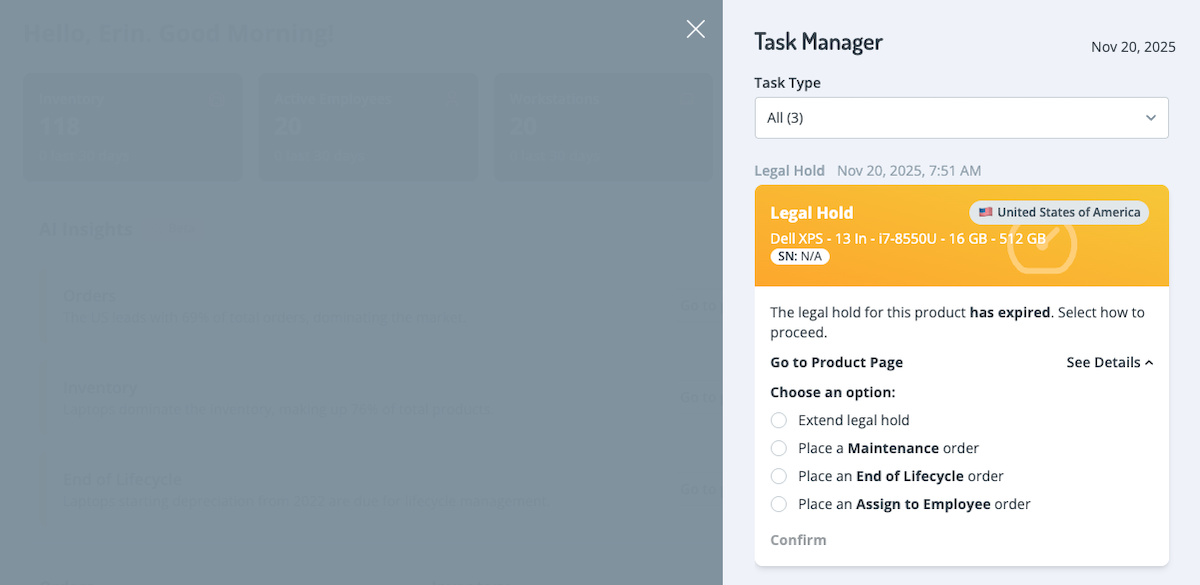Open the Task Type dropdown showing All (3)

pyautogui.click(x=960, y=118)
